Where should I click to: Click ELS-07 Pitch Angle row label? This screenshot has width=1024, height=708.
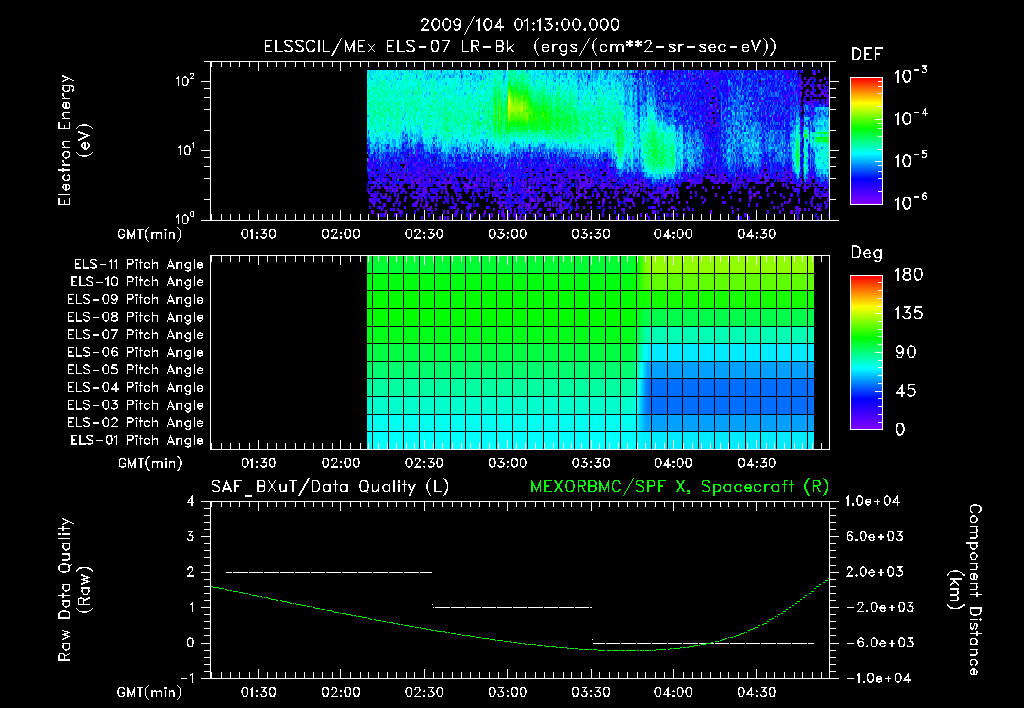tap(135, 334)
